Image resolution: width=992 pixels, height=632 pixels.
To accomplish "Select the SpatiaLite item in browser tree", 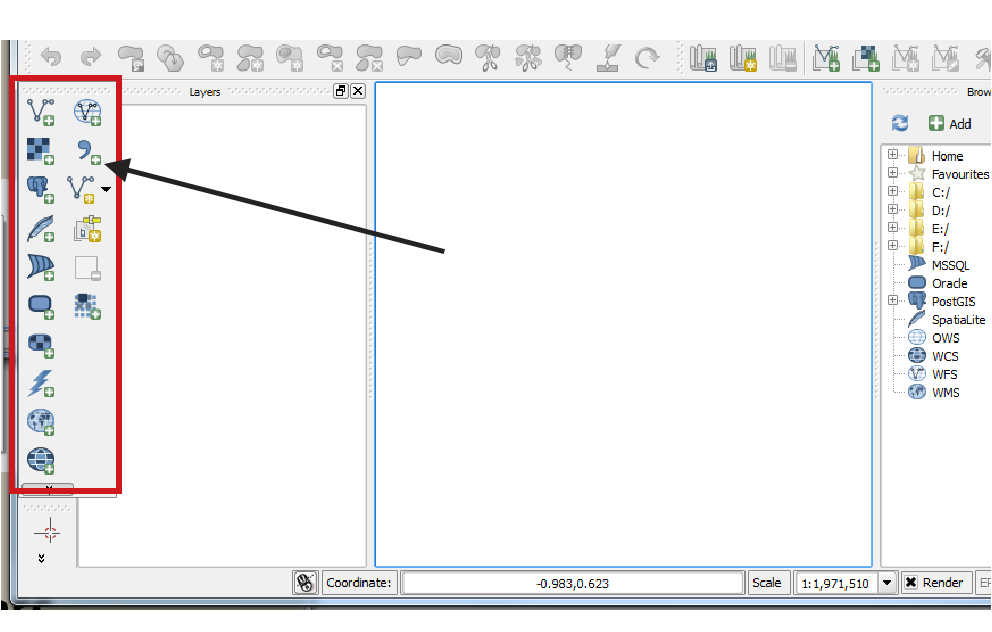I will point(957,320).
